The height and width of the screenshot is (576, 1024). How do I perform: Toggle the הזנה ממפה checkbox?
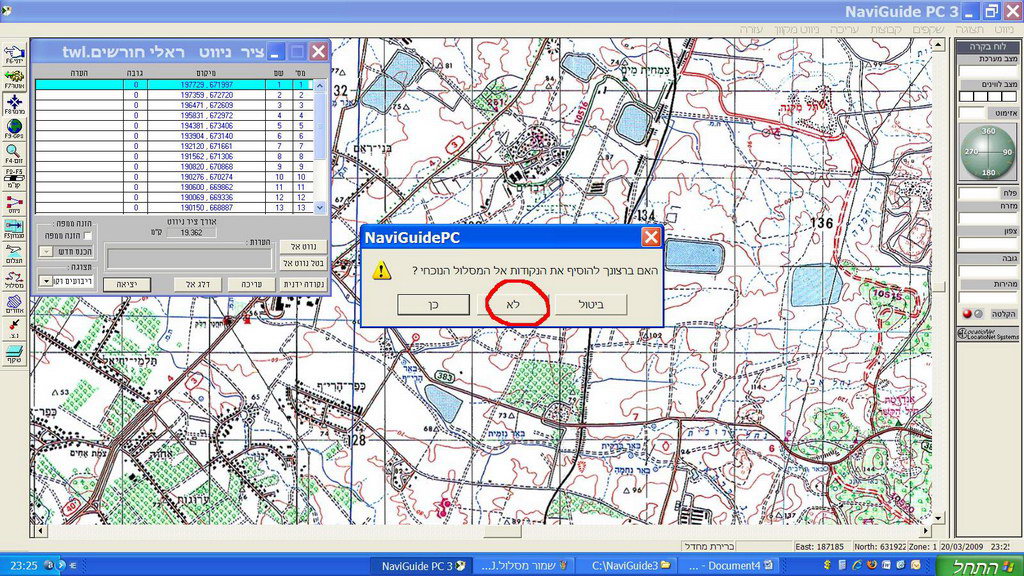pyautogui.click(x=88, y=236)
